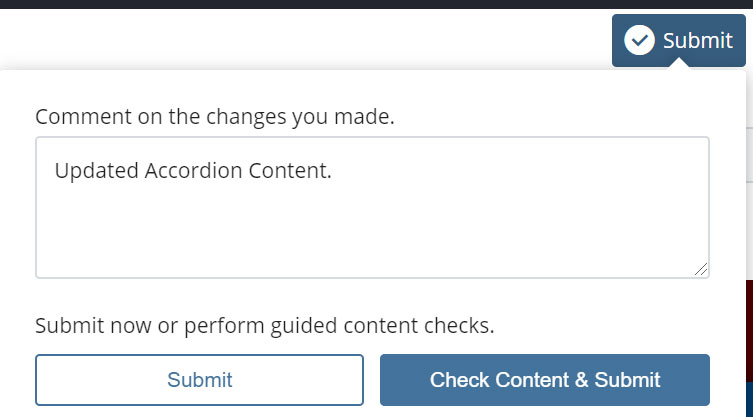Click the popover caret under the top Submit button

[679, 64]
